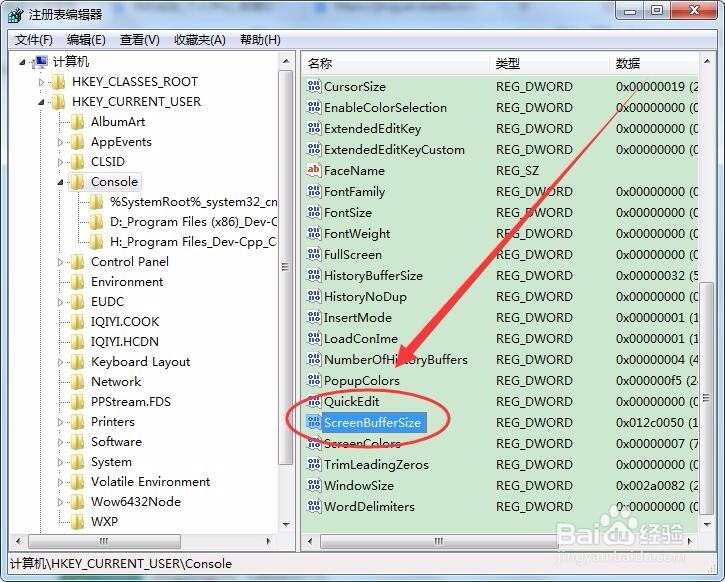
Task: Select the Printers key
Action: coord(113,421)
